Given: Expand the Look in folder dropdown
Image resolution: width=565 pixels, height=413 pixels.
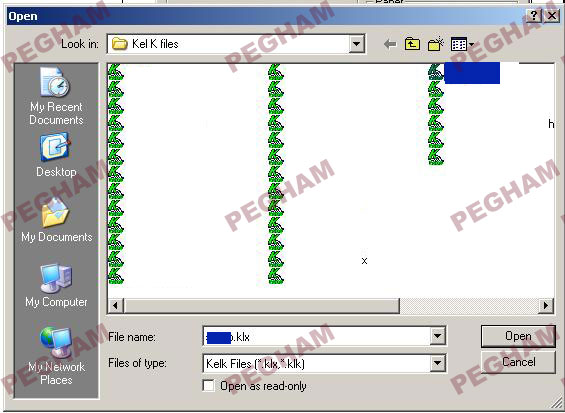Looking at the screenshot, I should click(x=356, y=44).
